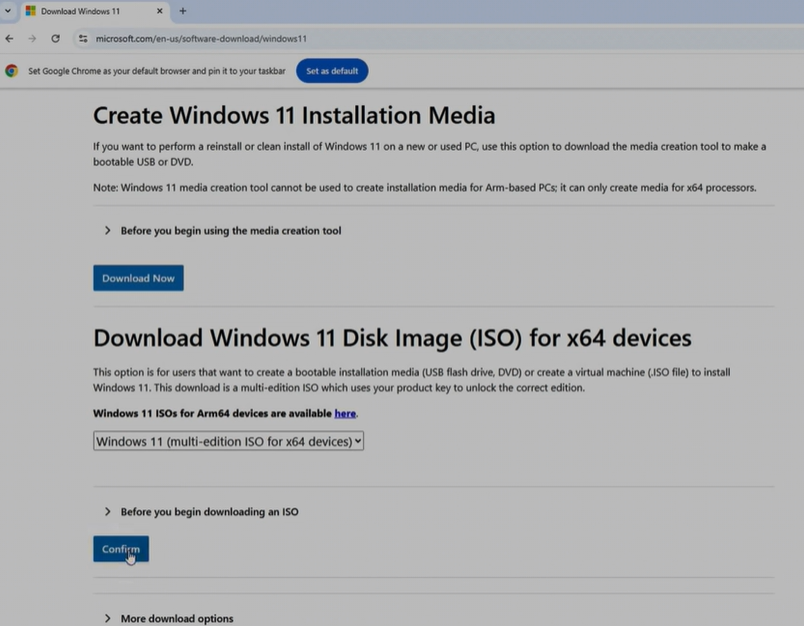804x626 pixels.
Task: Open the Windows 11 multi-edition ISO dropdown
Action: 228,441
